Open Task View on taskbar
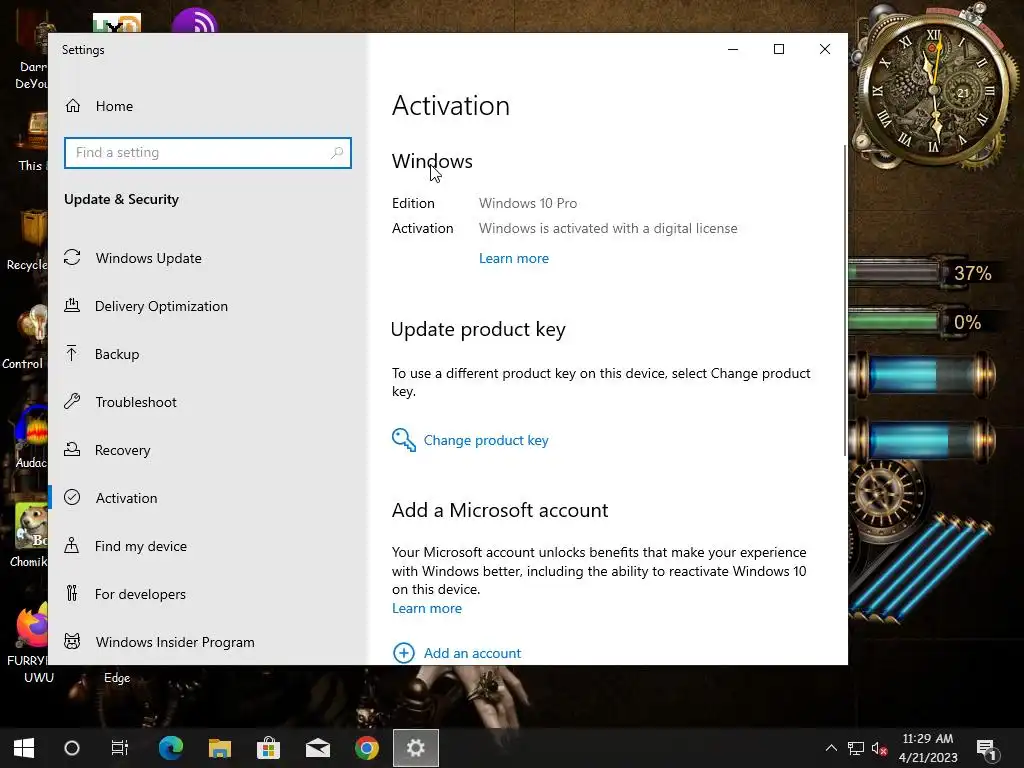Viewport: 1024px width, 768px height. coord(120,748)
